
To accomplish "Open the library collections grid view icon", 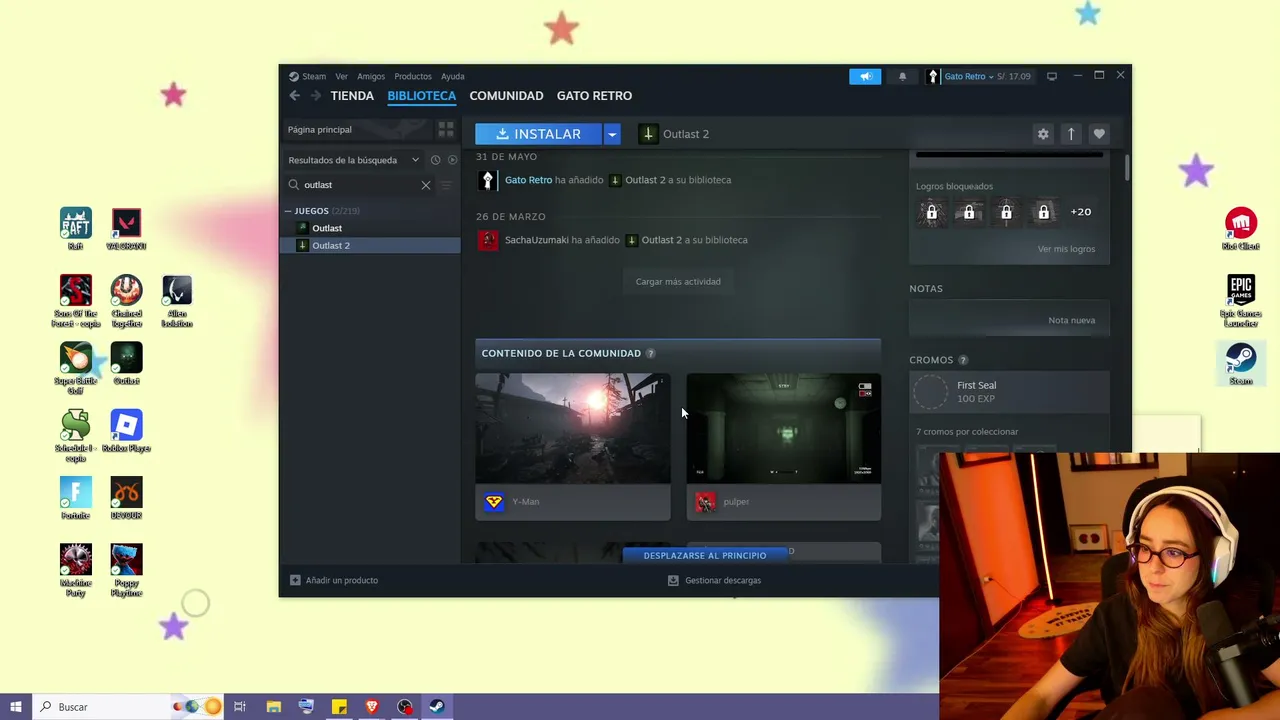I will [446, 130].
